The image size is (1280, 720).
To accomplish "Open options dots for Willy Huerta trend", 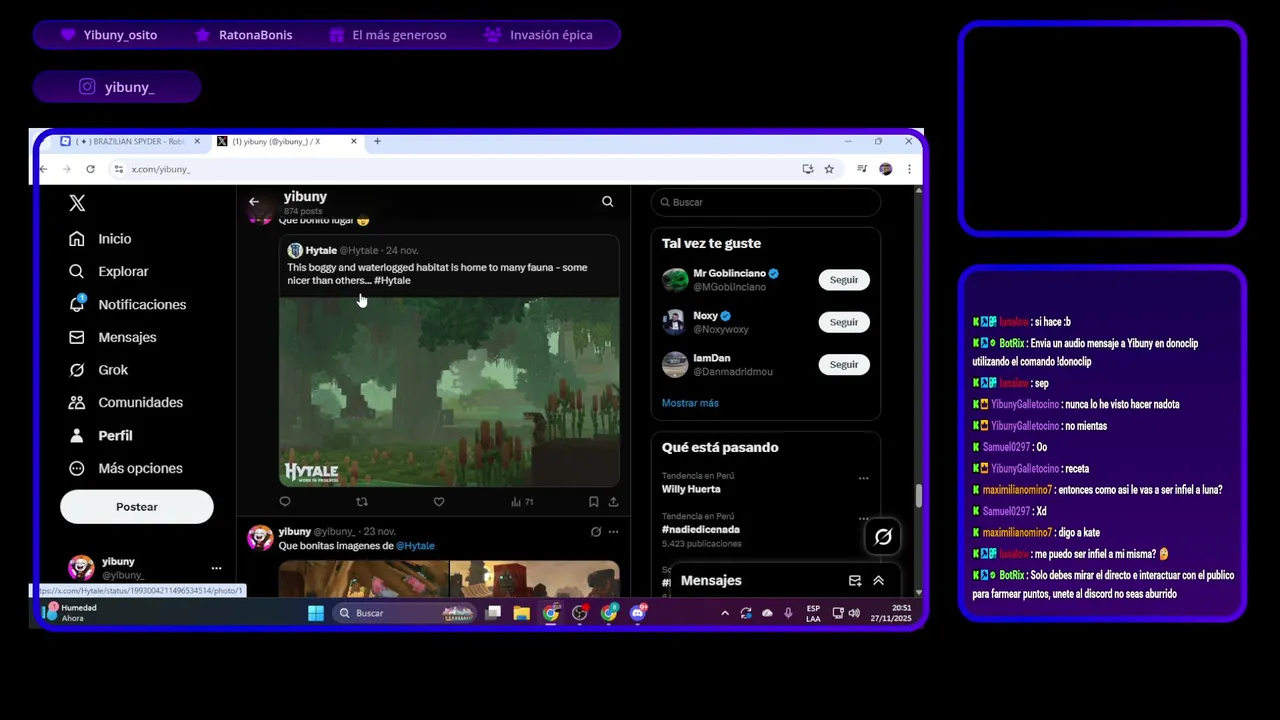I will 863,478.
